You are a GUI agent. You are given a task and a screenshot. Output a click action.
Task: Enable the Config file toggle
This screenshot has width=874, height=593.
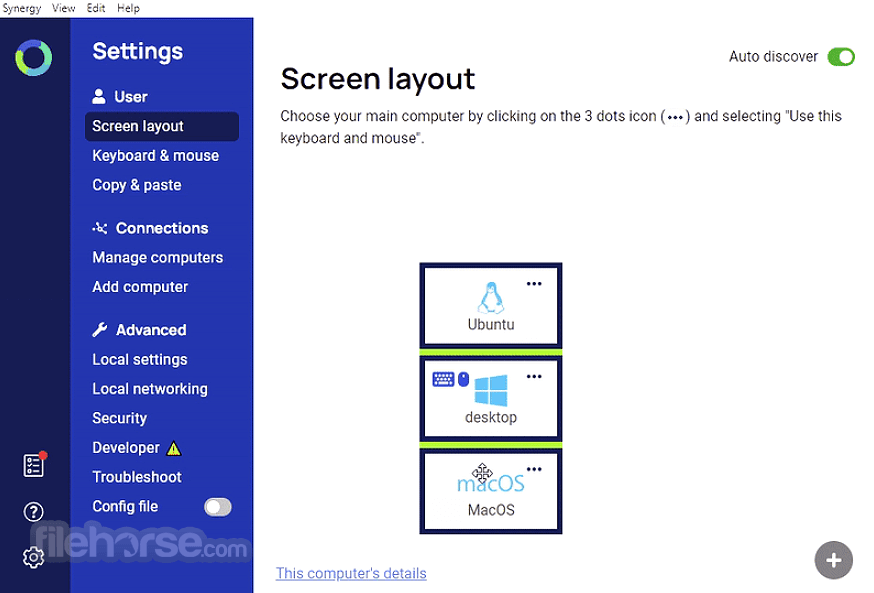[x=218, y=507]
